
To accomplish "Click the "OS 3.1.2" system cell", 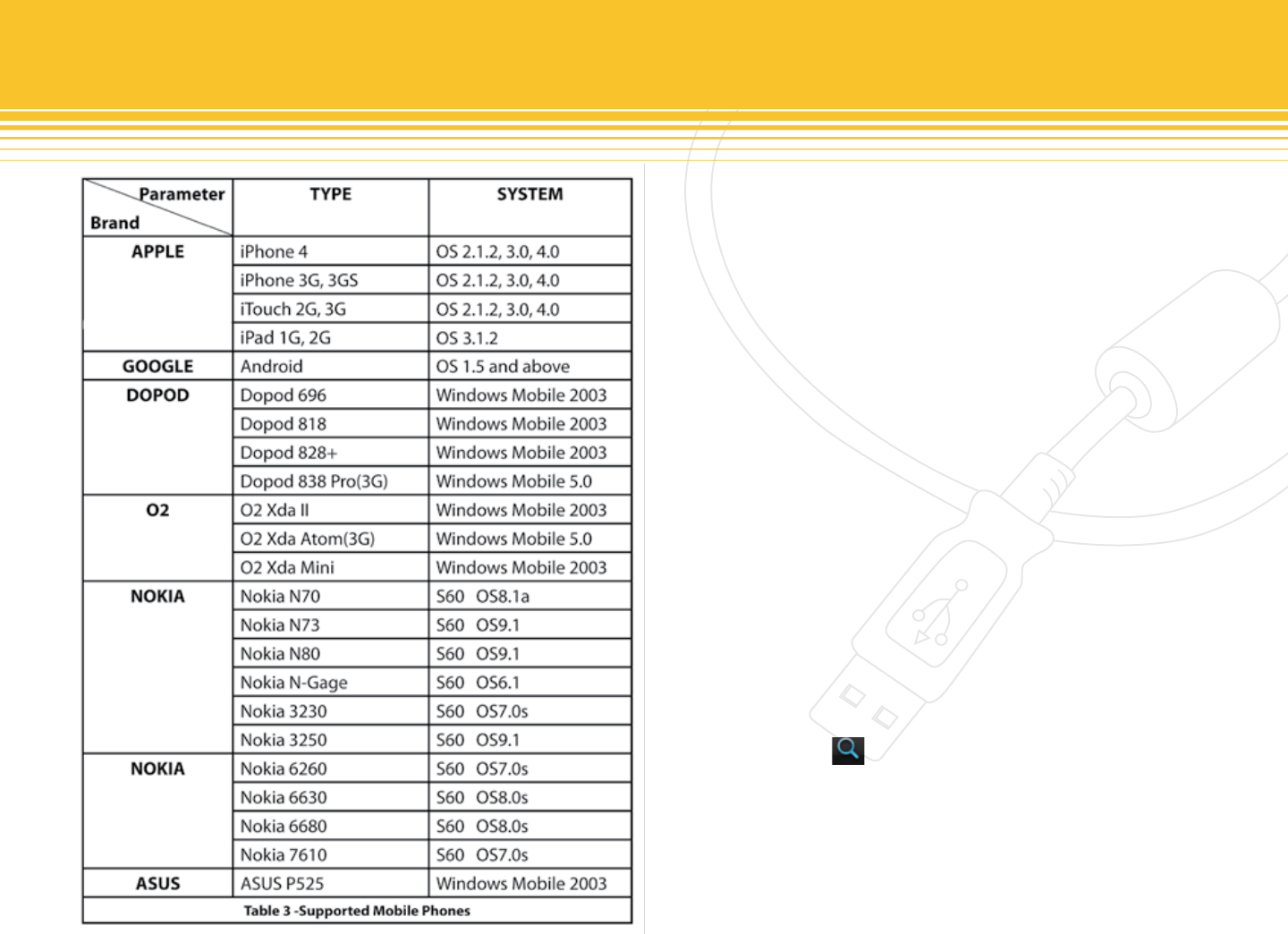I will click(530, 337).
